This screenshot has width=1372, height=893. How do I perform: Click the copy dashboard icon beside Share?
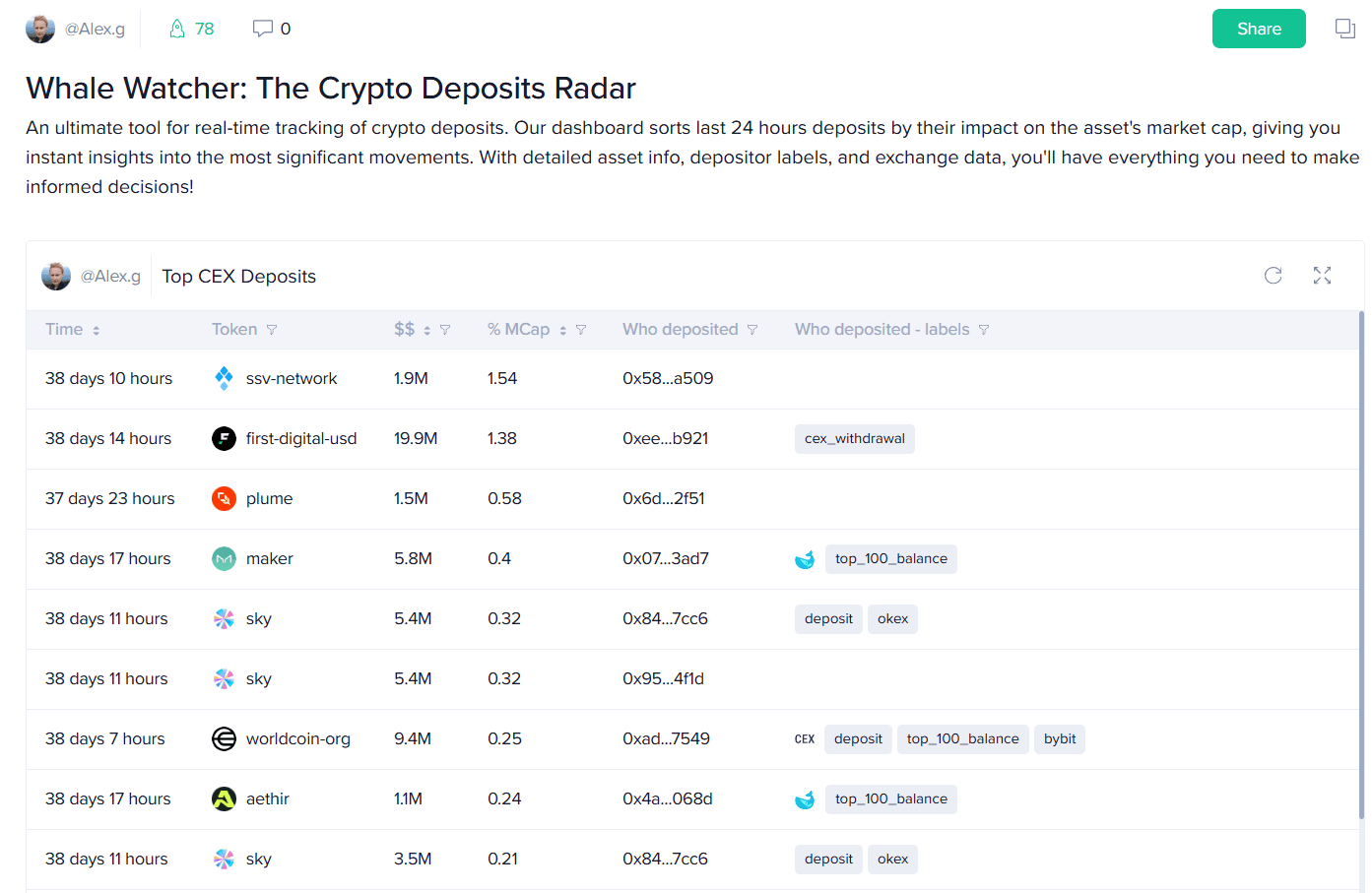pos(1344,29)
